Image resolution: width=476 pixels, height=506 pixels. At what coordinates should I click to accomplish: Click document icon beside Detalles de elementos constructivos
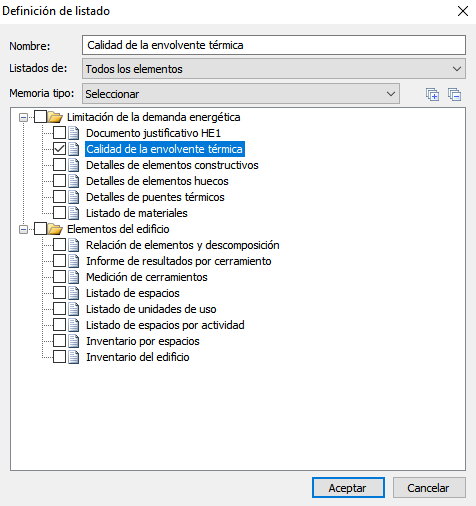(x=74, y=165)
